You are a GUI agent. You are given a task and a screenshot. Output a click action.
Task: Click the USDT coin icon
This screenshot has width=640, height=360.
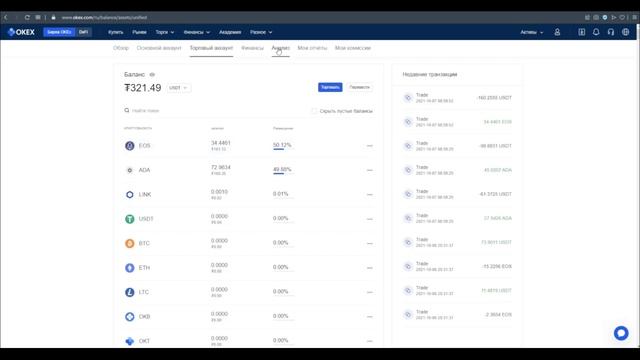129,219
